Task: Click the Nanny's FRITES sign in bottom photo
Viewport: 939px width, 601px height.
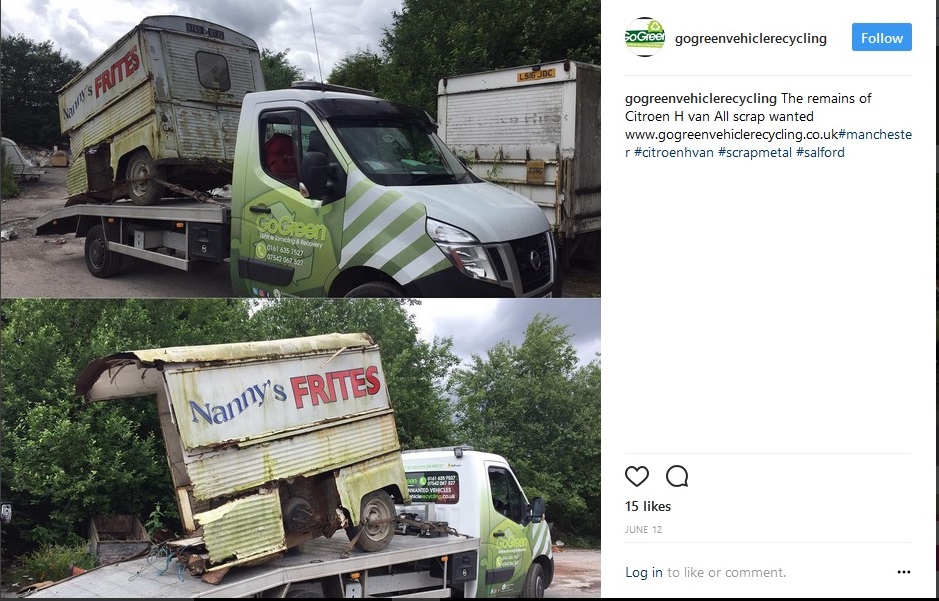Action: click(284, 394)
